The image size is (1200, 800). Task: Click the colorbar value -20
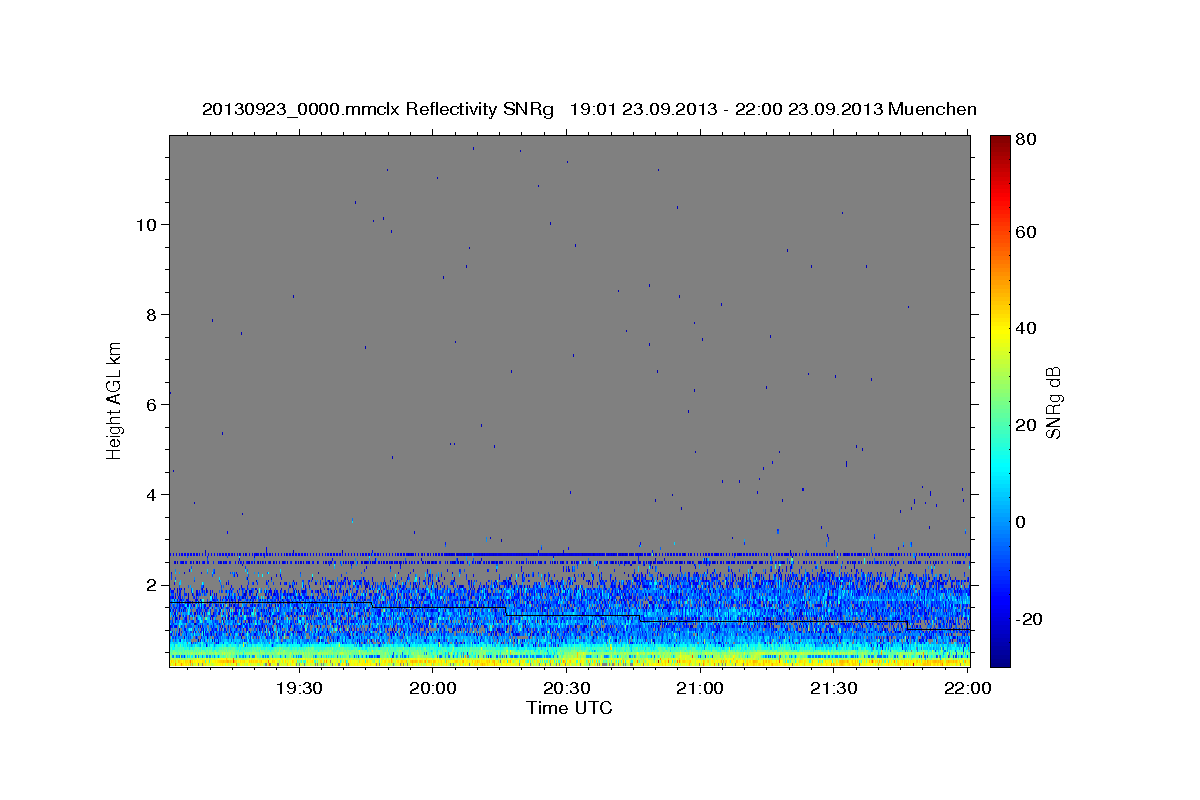(x=1031, y=619)
